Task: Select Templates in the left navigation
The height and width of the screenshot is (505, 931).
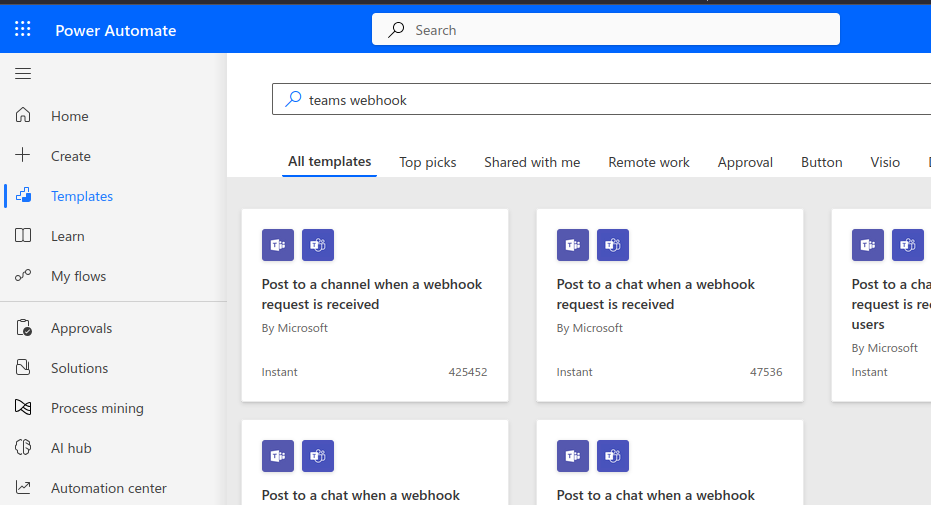Action: pyautogui.click(x=81, y=196)
